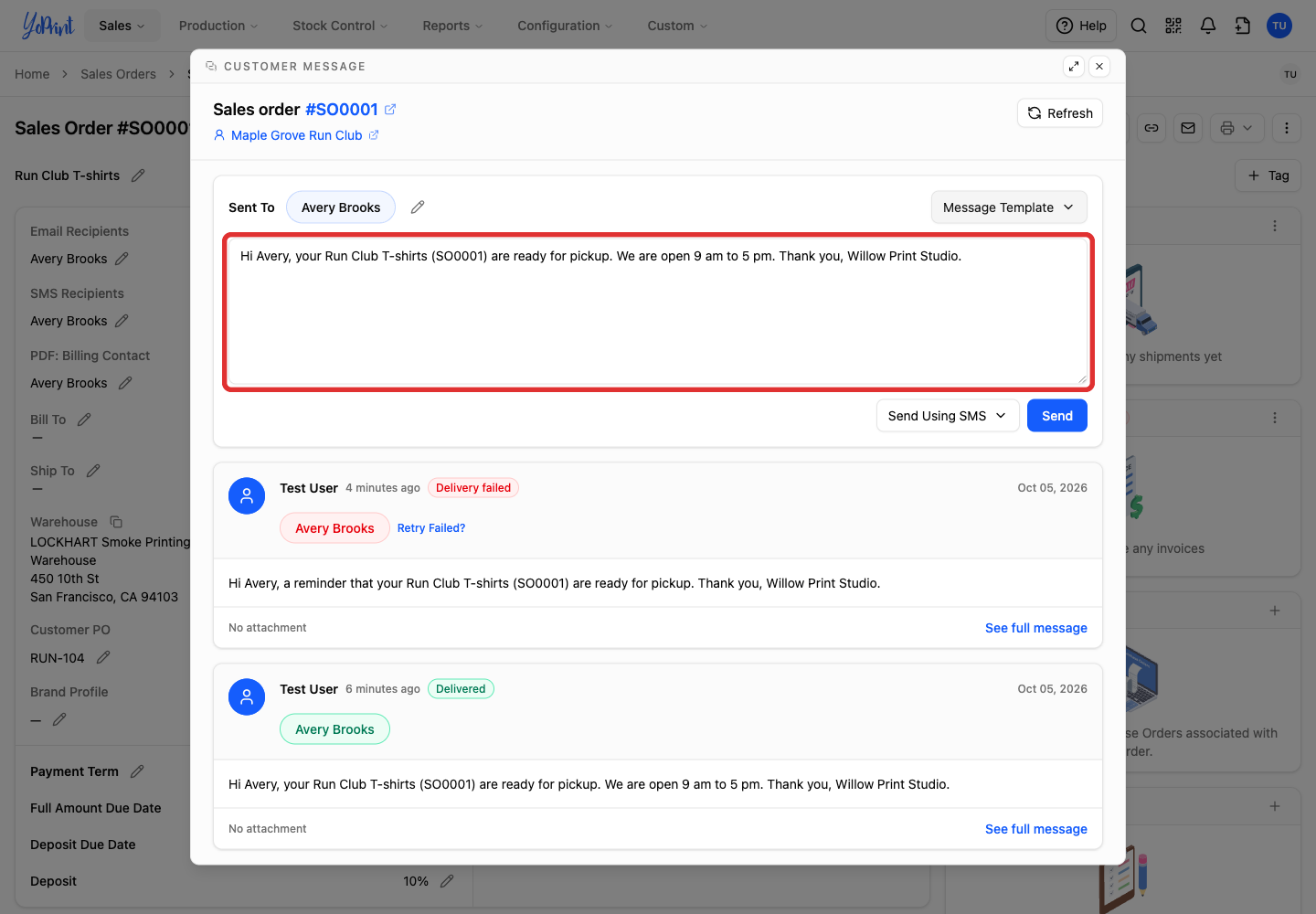Expand the Stock Control menu
This screenshot has width=1316, height=914.
(340, 26)
